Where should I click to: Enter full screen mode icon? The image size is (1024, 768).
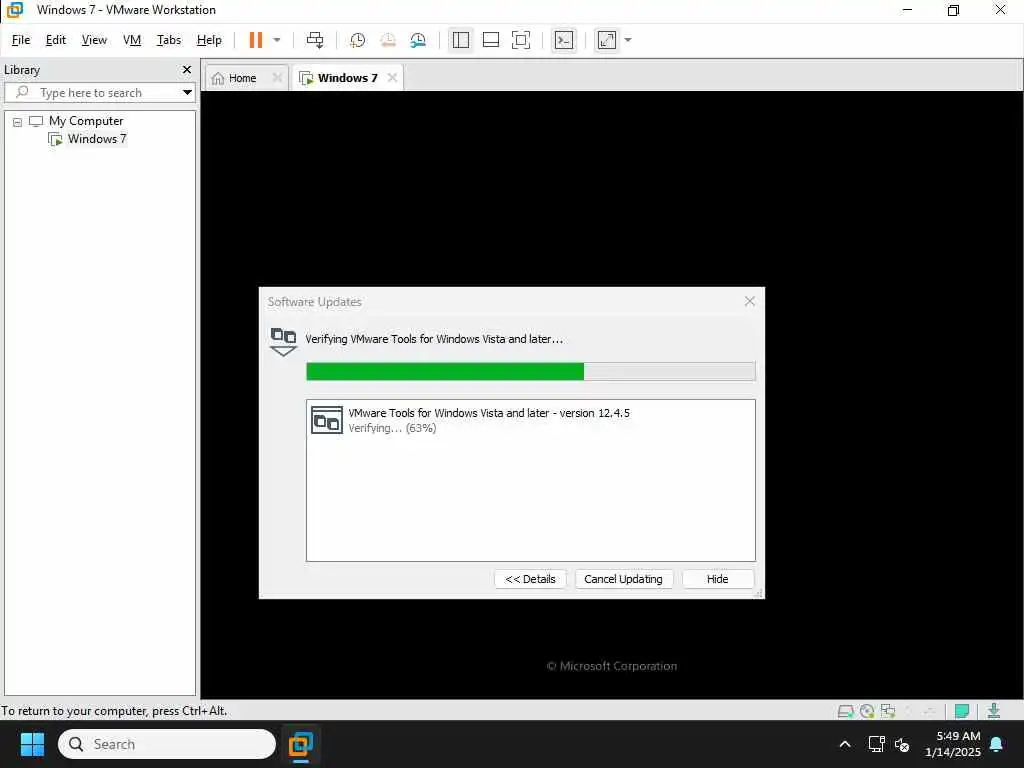(520, 40)
